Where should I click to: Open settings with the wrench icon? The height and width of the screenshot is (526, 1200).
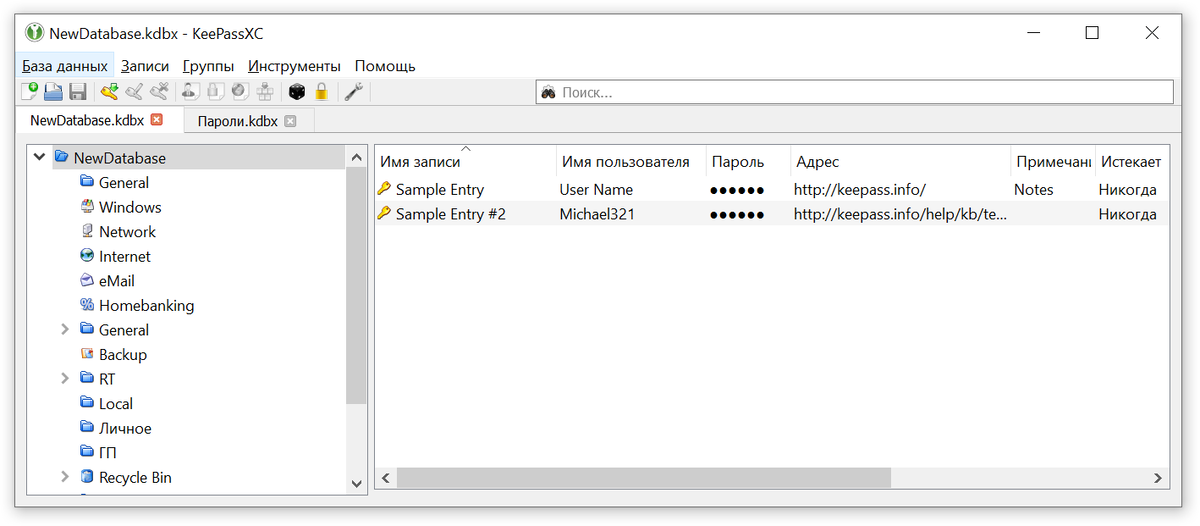(353, 92)
